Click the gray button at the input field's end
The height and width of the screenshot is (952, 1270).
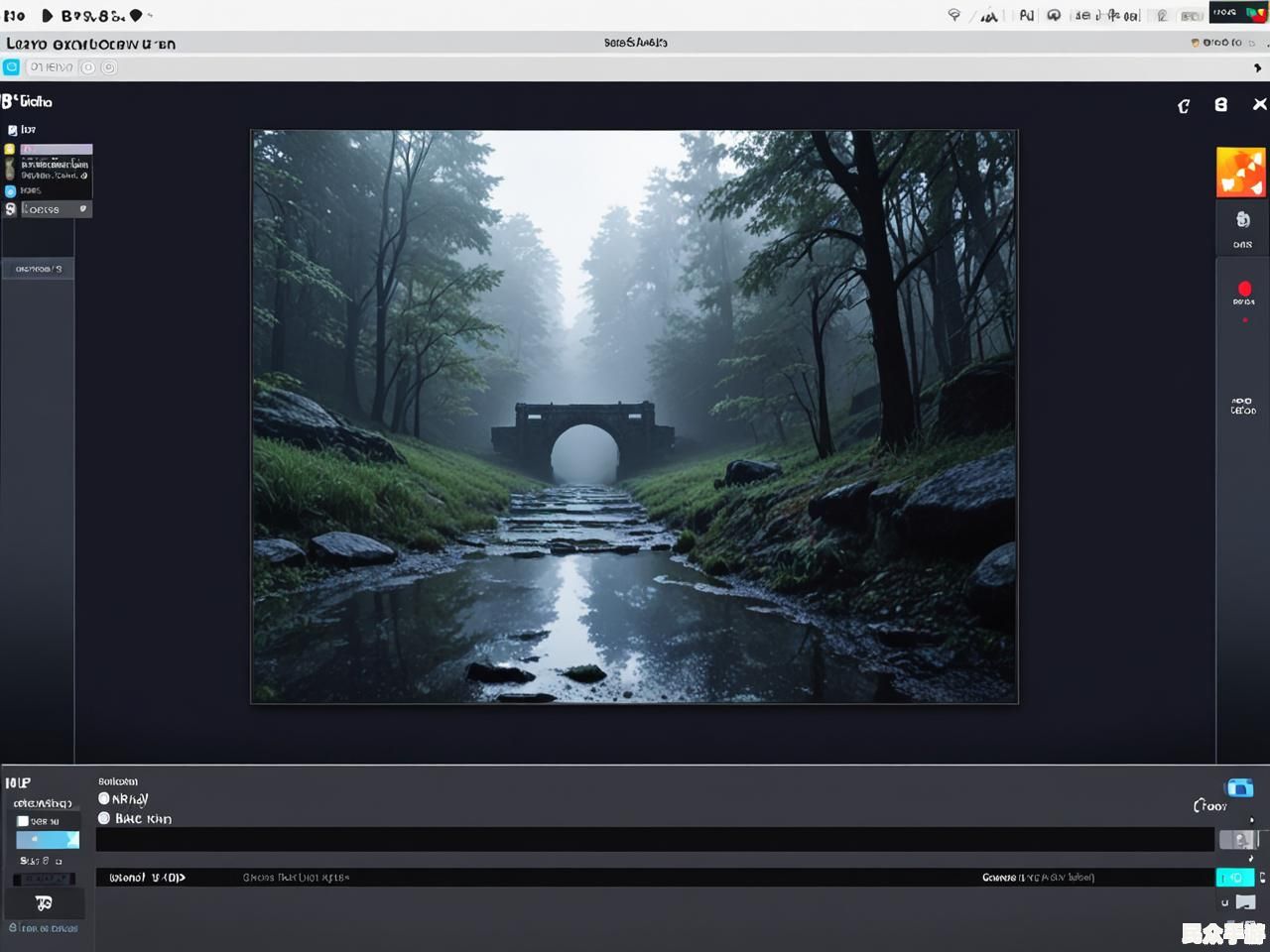[1238, 840]
